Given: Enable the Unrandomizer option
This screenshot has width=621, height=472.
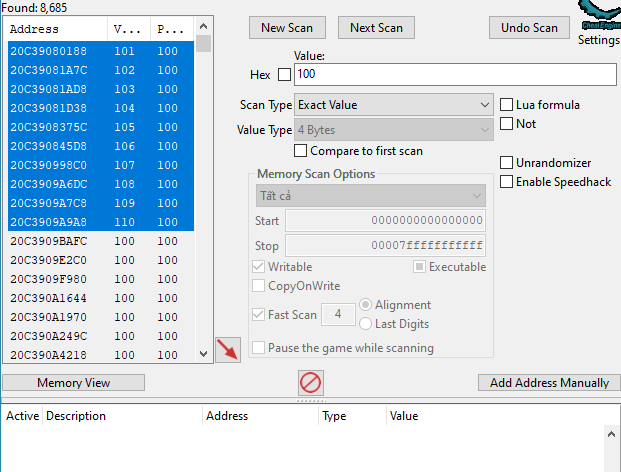Looking at the screenshot, I should (507, 162).
